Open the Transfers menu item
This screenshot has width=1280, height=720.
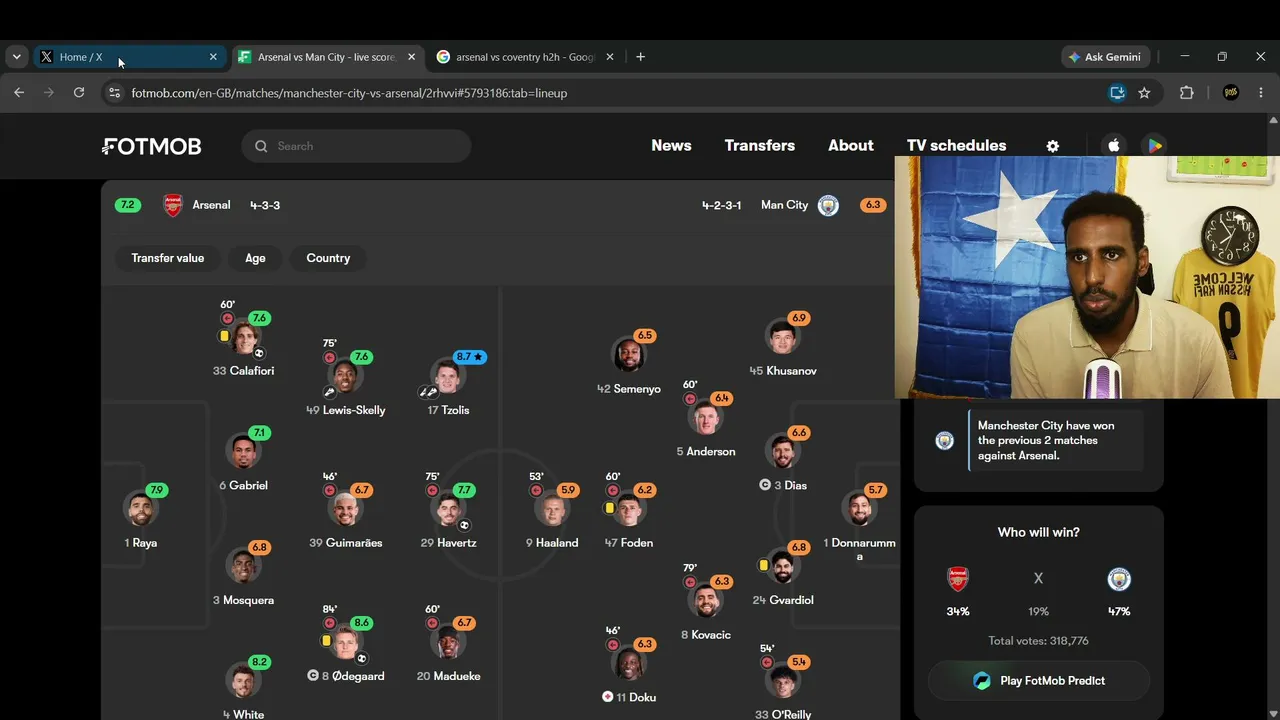[x=760, y=146]
